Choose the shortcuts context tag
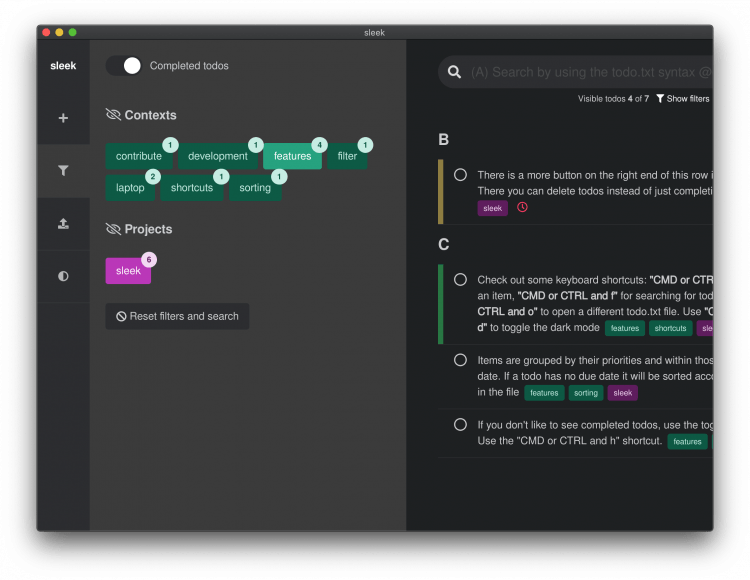Screen dimensions: 750x580 click(x=192, y=188)
